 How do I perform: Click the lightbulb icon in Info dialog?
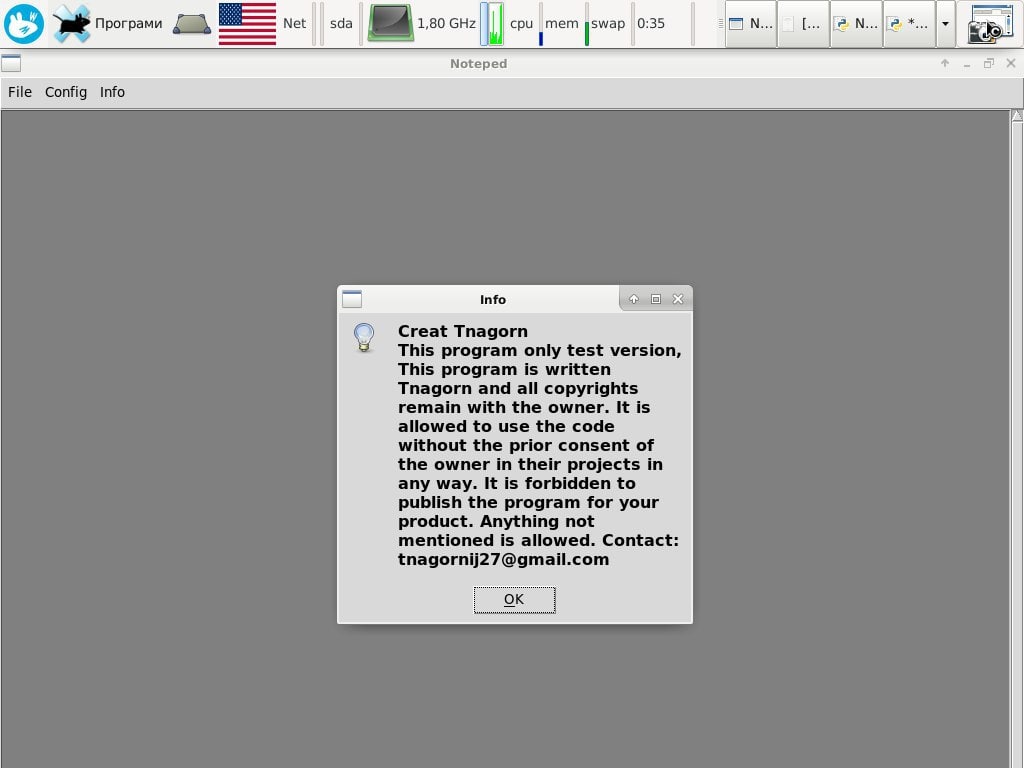[364, 338]
